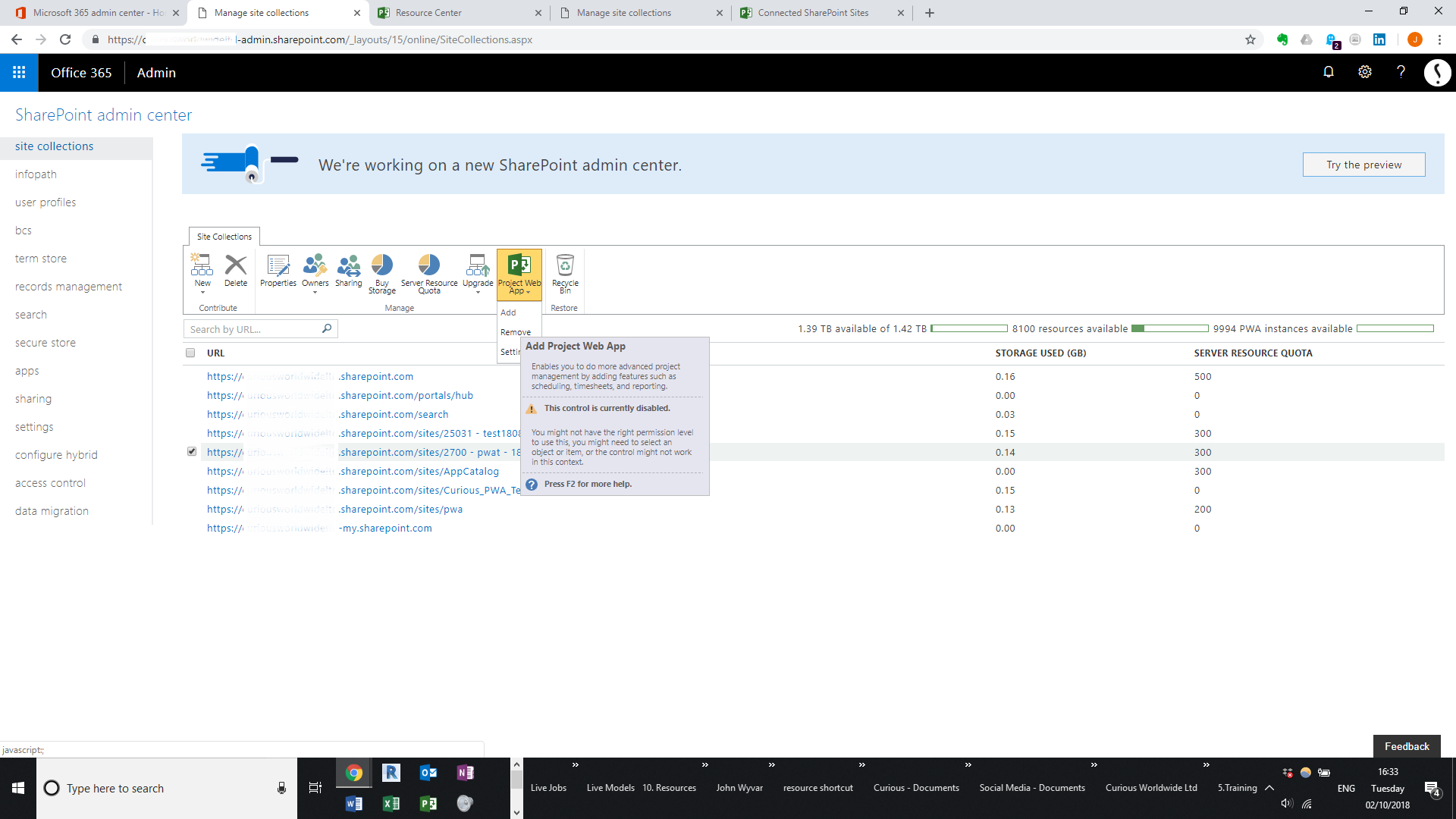Show hidden system tray icons chevron

coord(1269,788)
